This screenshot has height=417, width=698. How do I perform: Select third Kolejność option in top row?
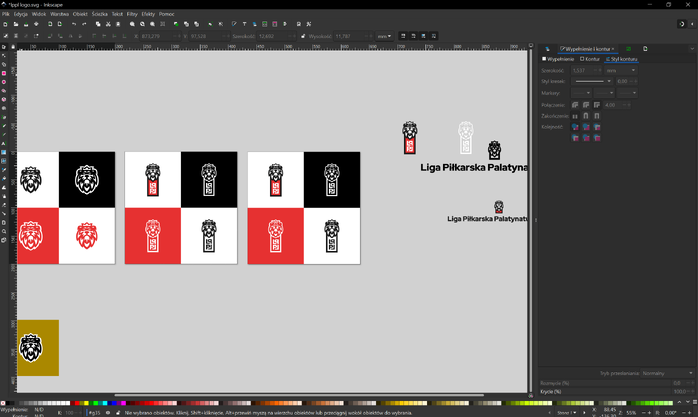pos(597,127)
